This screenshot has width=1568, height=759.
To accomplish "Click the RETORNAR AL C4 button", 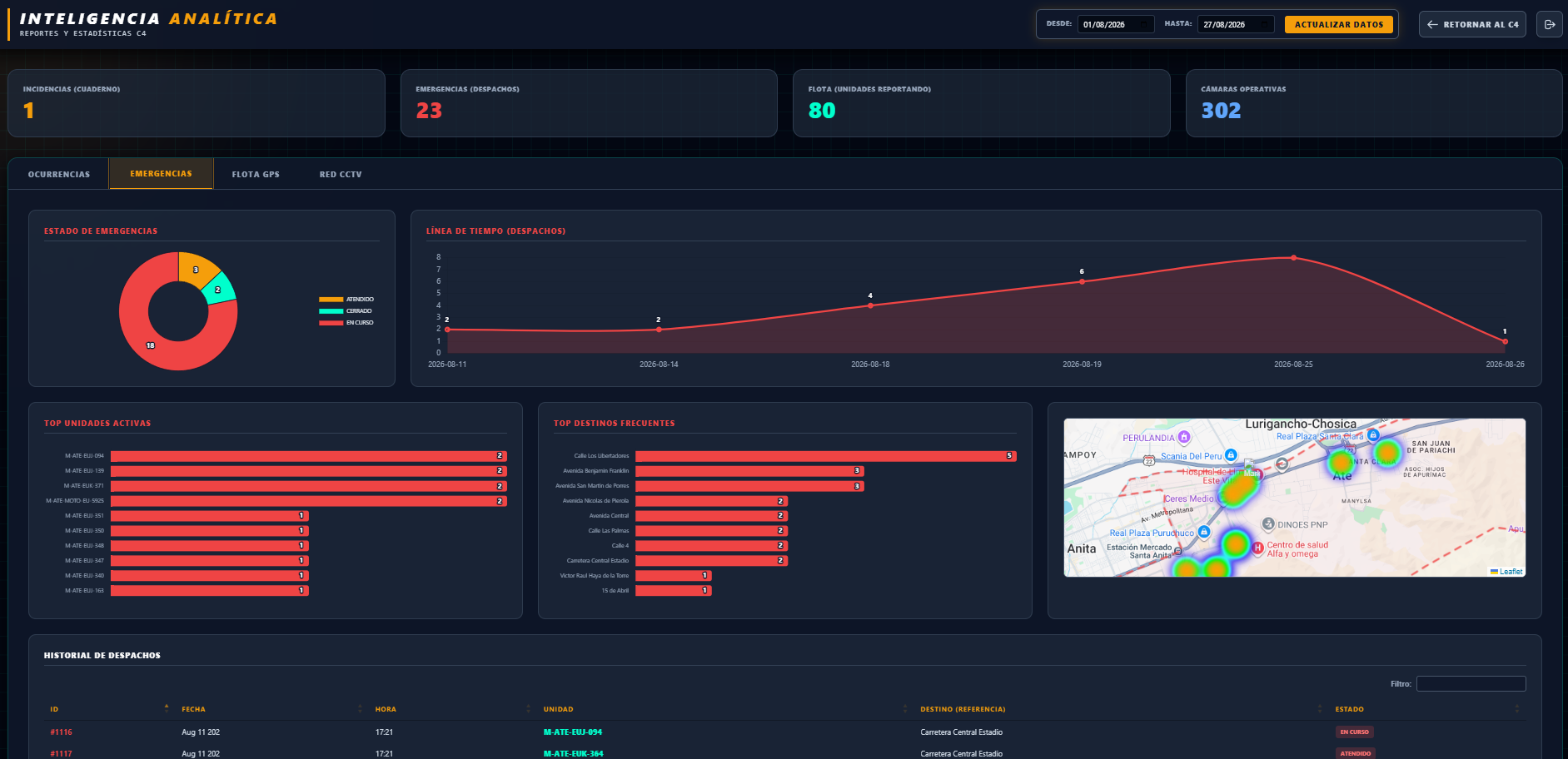I will (1472, 24).
